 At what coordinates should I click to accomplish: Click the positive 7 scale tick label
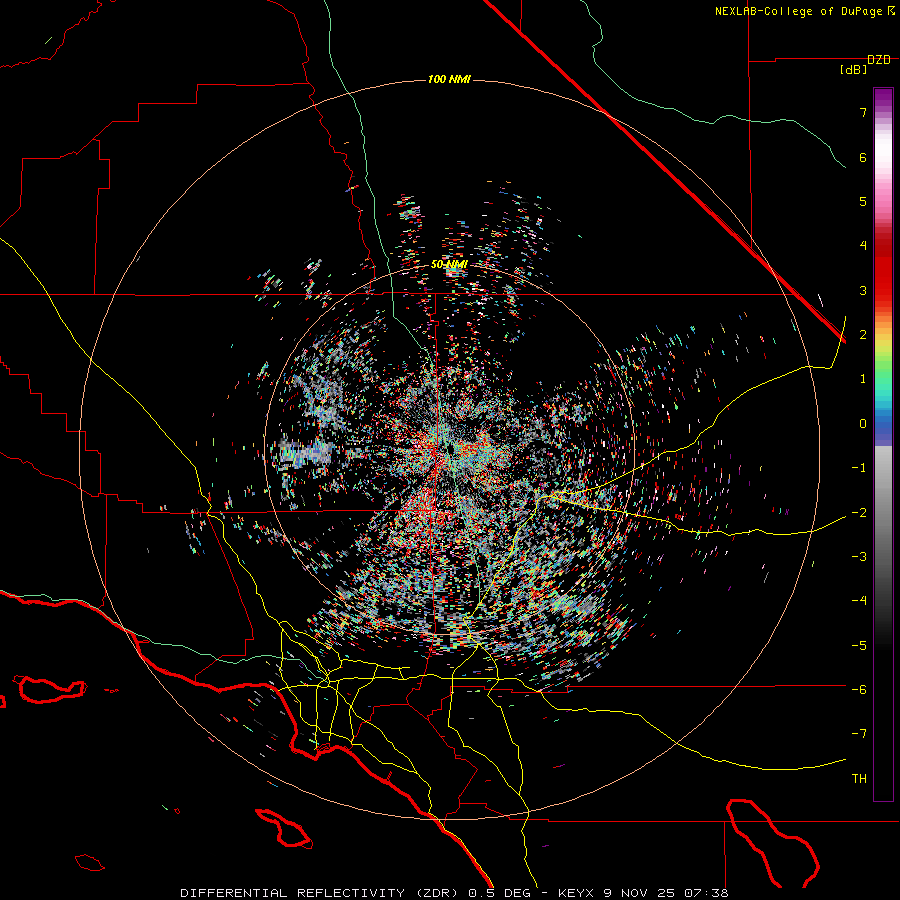pos(863,112)
